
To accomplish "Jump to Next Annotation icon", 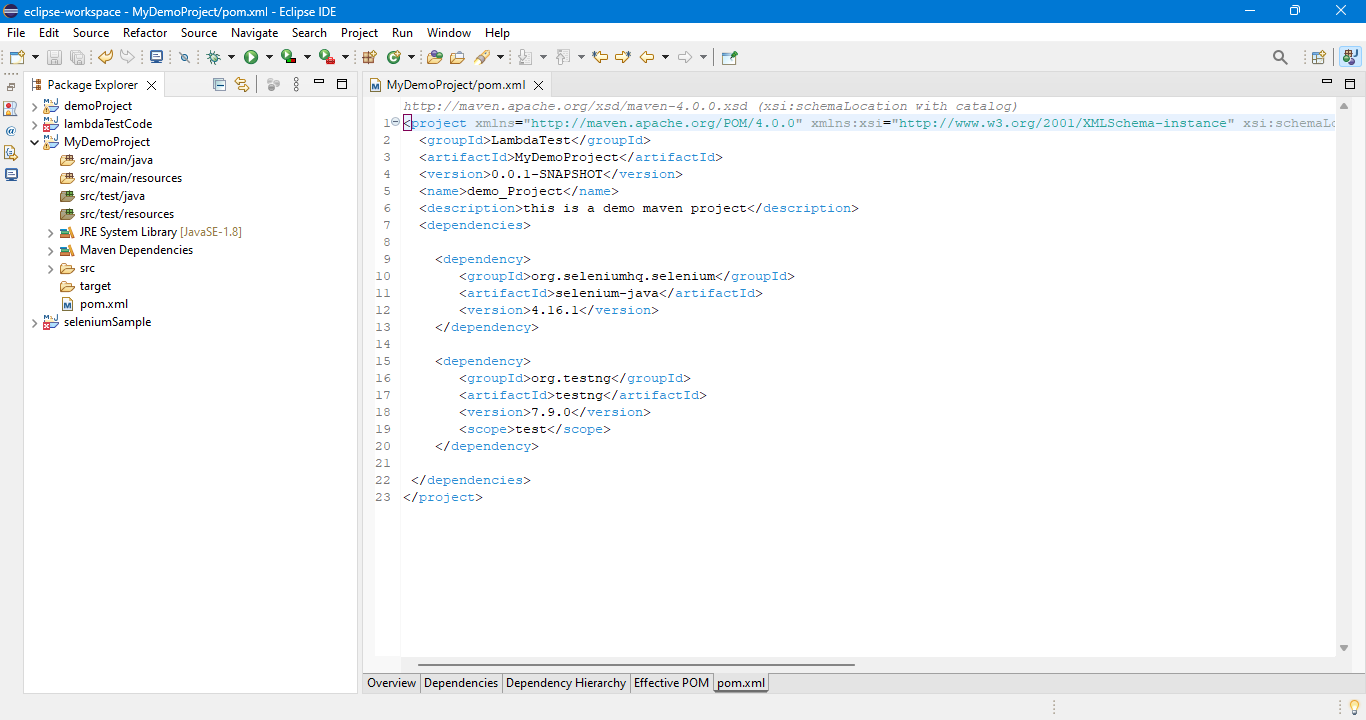I will (x=526, y=57).
